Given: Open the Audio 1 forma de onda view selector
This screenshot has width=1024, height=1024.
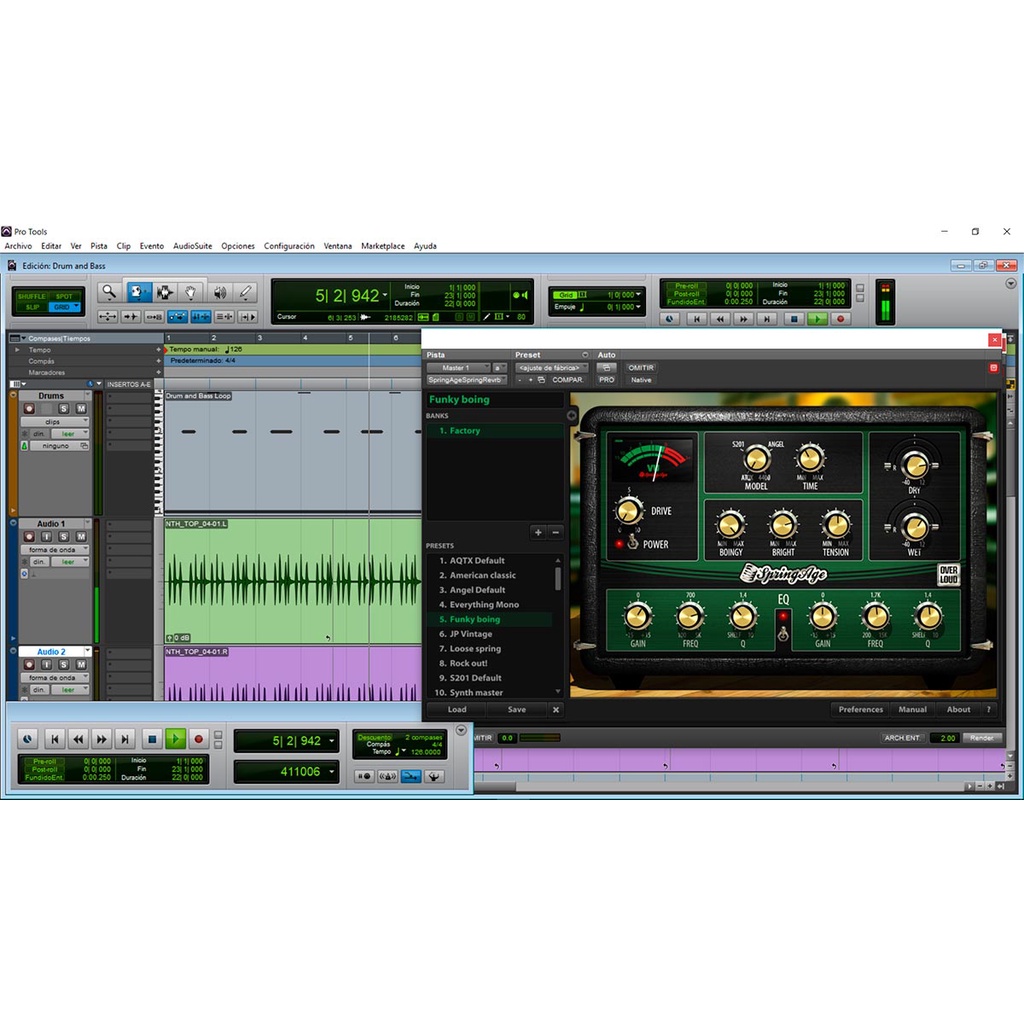Looking at the screenshot, I should (54, 550).
